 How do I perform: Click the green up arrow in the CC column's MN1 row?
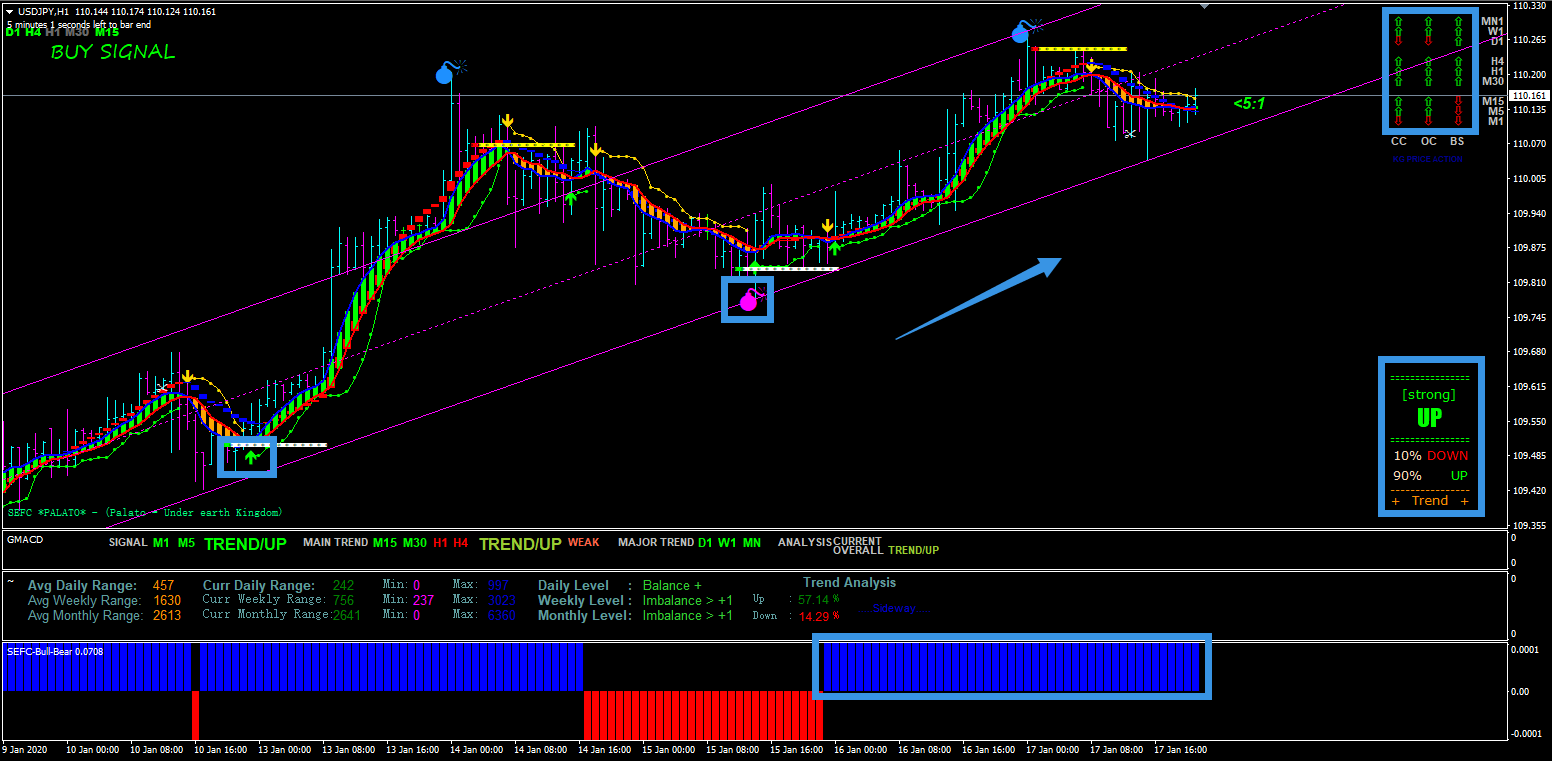[x=1398, y=21]
